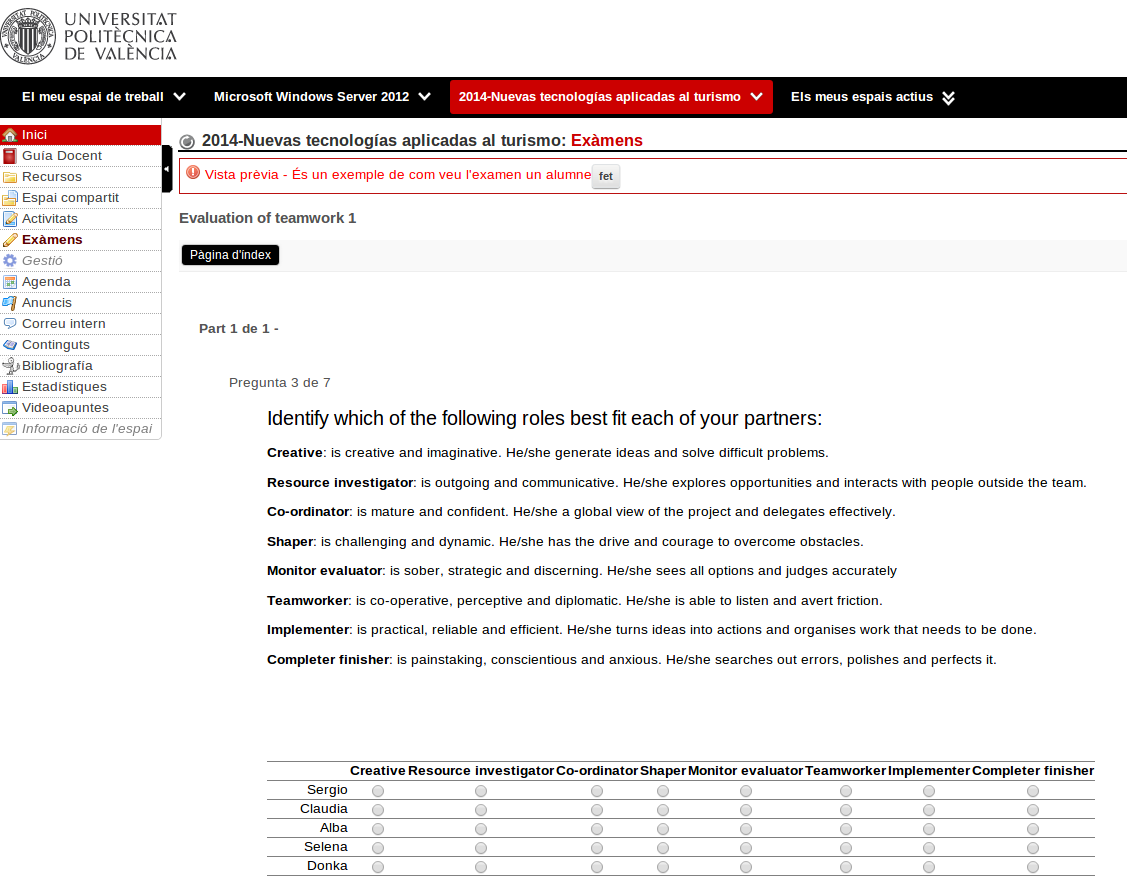Image resolution: width=1127 pixels, height=890 pixels.
Task: Expand the 'El meu espai de treball' dropdown
Action: (x=104, y=97)
